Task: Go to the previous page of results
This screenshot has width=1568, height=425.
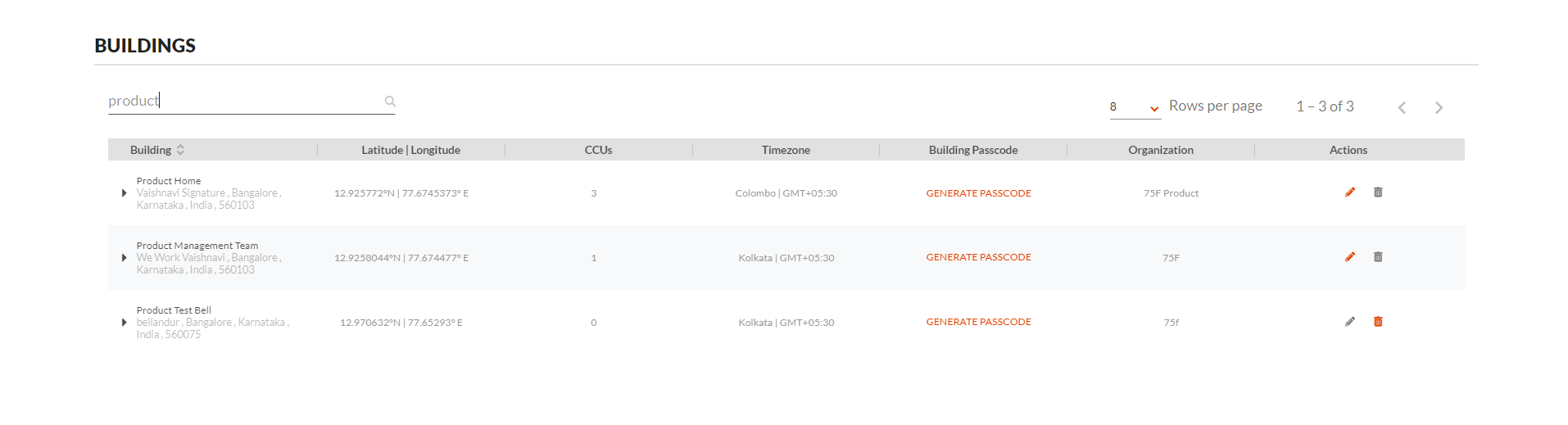Action: 1402,107
